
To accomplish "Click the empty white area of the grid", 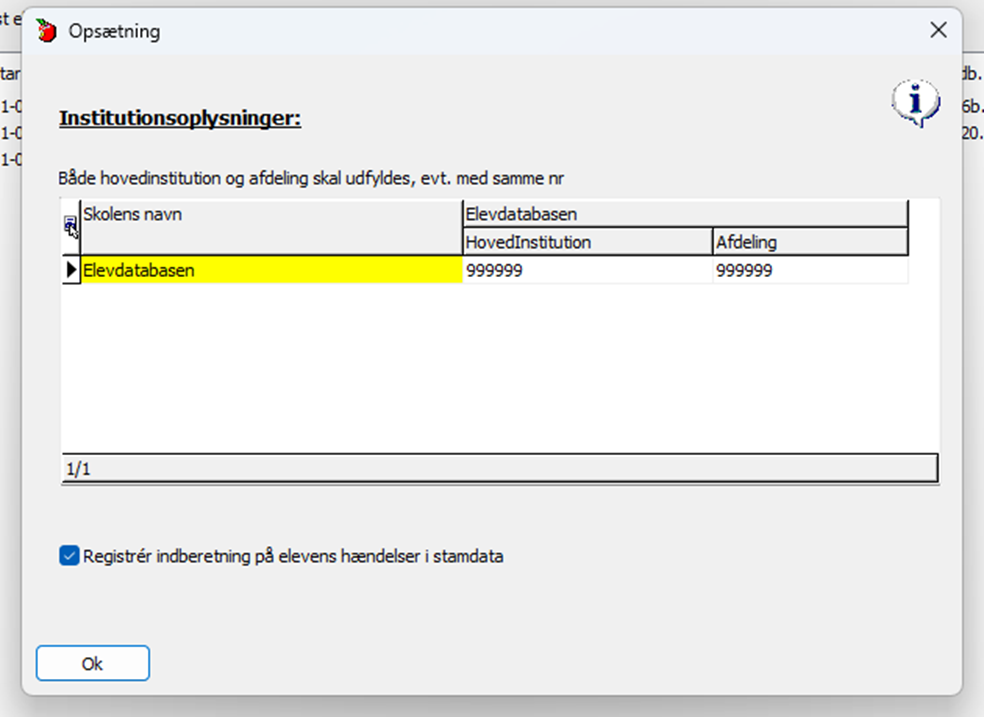I will pos(500,370).
